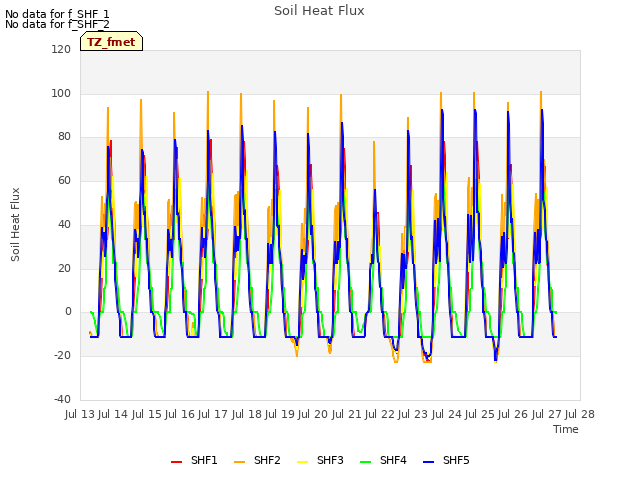640x480 pixels.
Task: Click the y-axis value 60
Action: pyautogui.click(x=64, y=180)
